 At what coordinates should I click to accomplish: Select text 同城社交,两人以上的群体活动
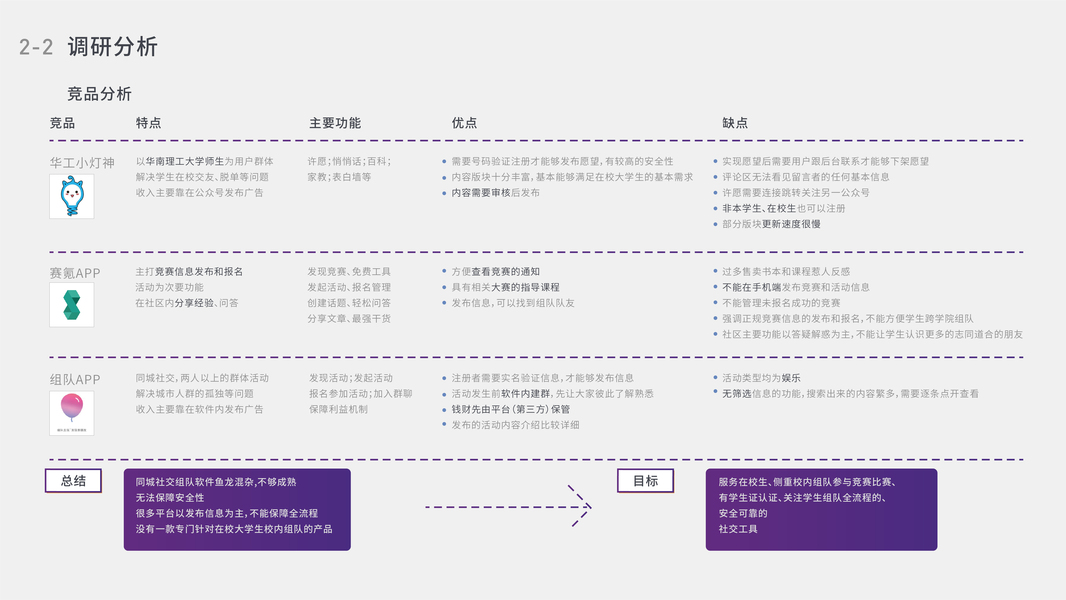click(202, 378)
